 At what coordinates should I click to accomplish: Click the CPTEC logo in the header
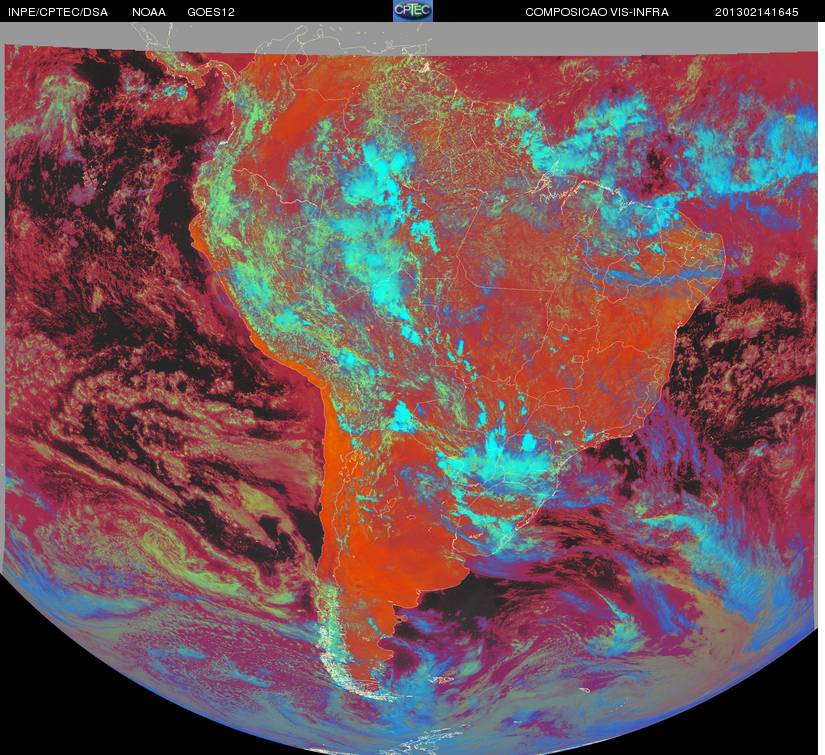coord(413,11)
